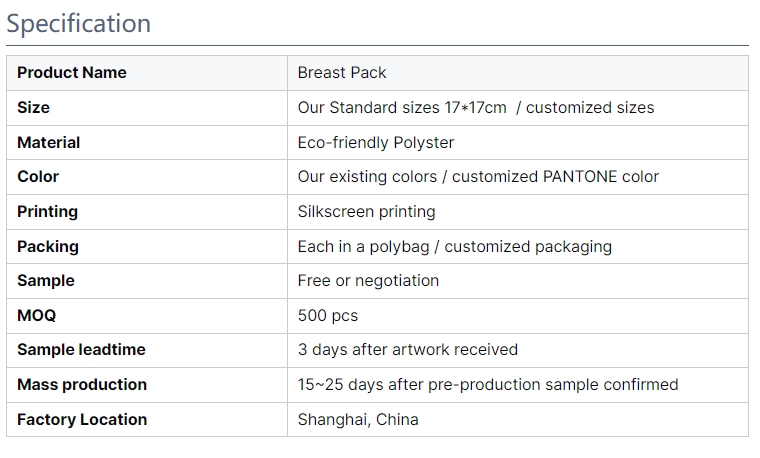
Task: Click the Free or negotiation cell
Action: pyautogui.click(x=368, y=281)
